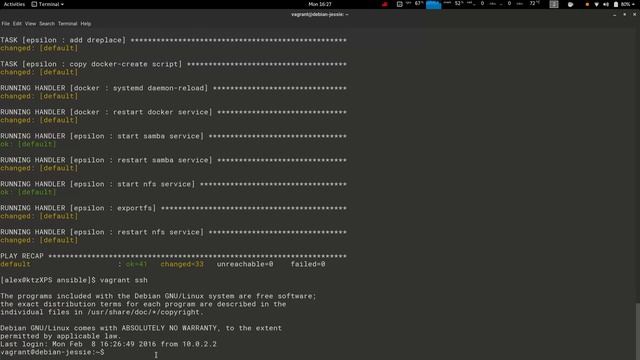Expand the Terminal app menu dropdown

click(48, 4)
